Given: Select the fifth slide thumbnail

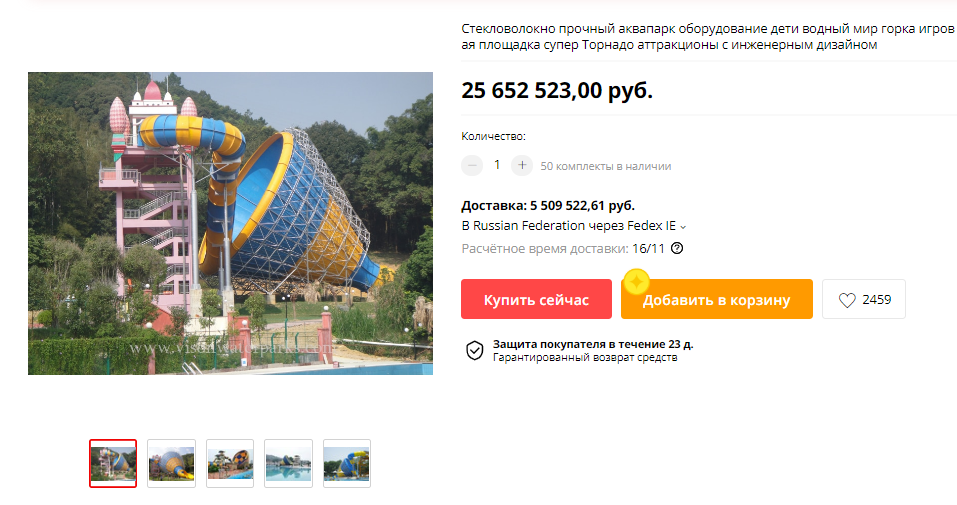Looking at the screenshot, I should pos(347,463).
